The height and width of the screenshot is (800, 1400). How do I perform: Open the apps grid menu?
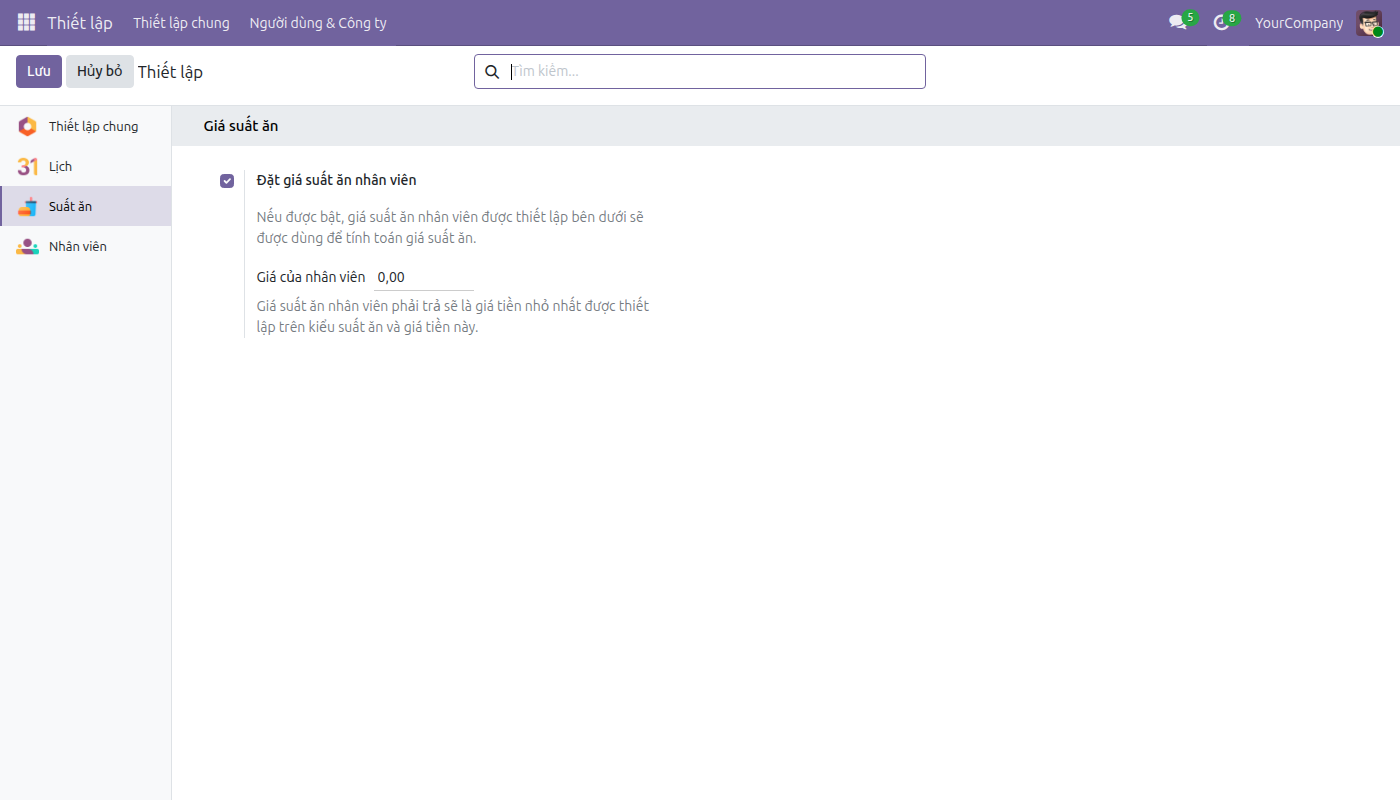(26, 22)
